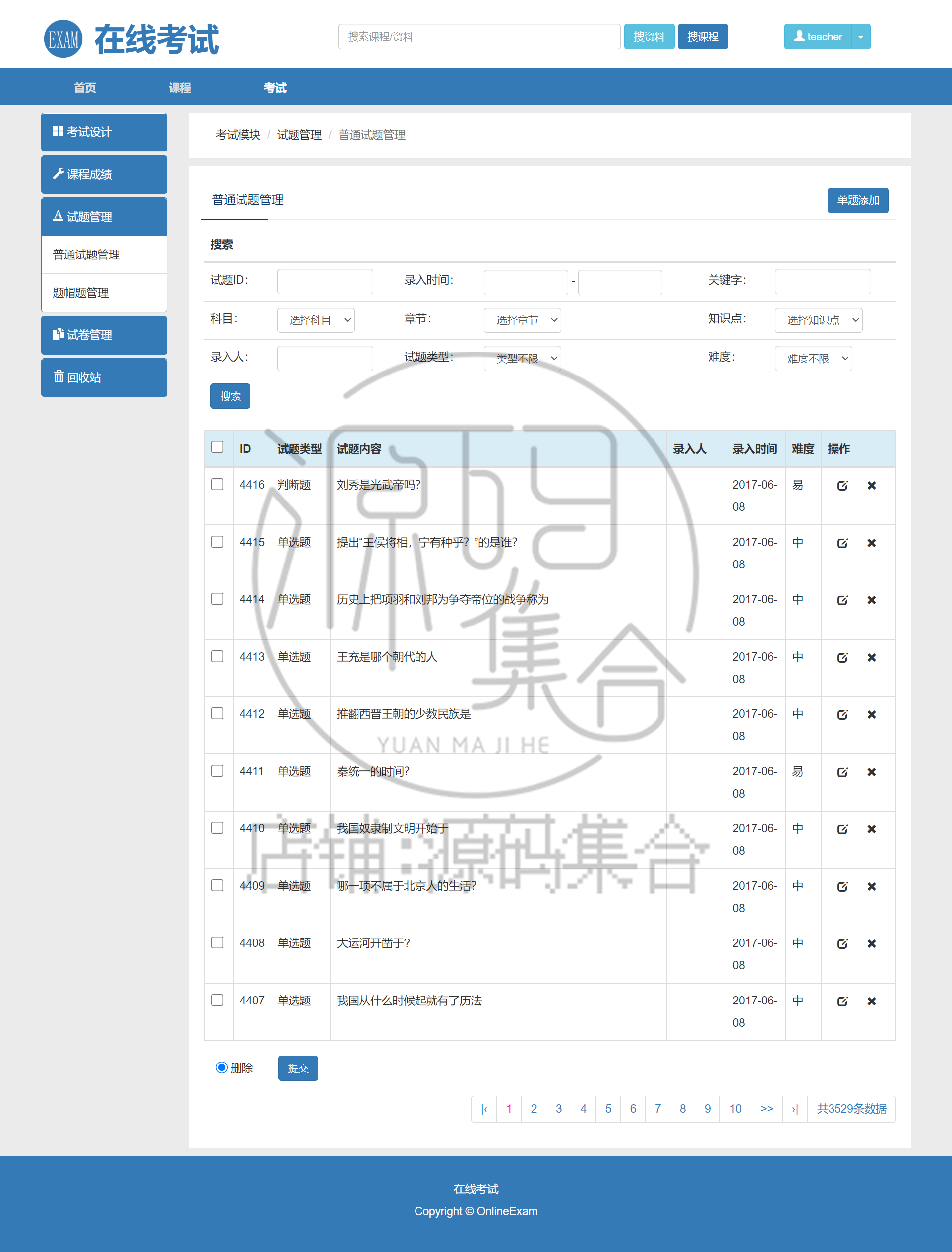The image size is (952, 1252).
Task: Click the 提交 submit button
Action: pyautogui.click(x=298, y=1068)
